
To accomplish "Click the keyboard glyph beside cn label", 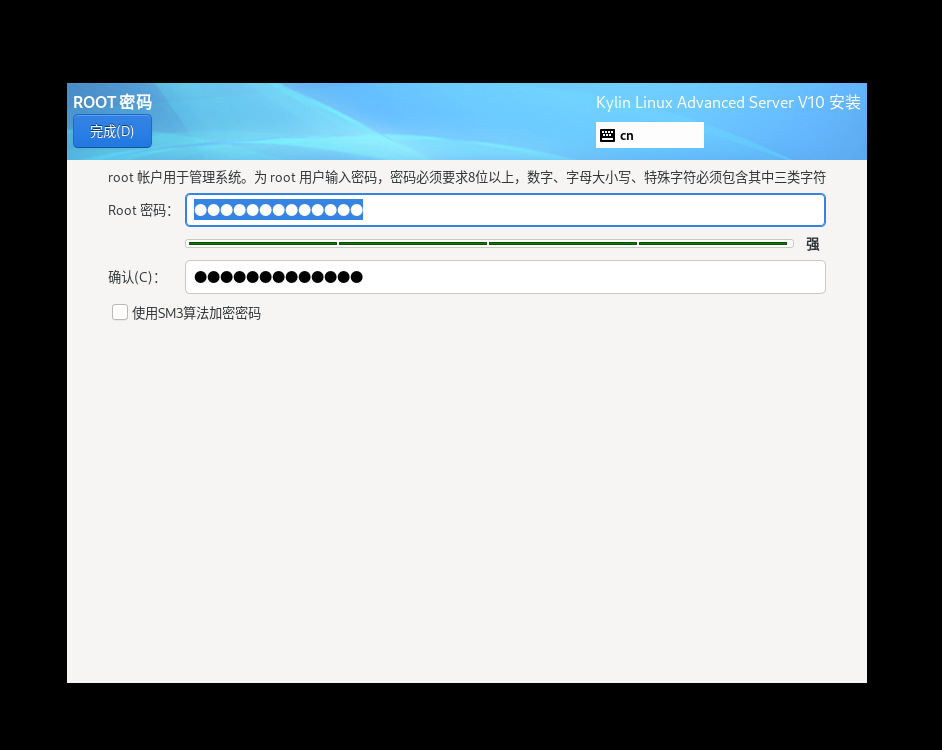I will pos(607,134).
